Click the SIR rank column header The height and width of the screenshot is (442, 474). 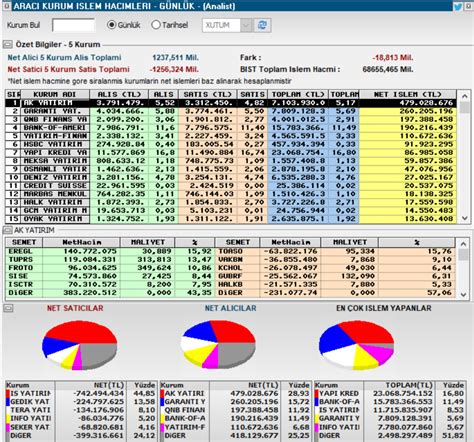point(13,94)
